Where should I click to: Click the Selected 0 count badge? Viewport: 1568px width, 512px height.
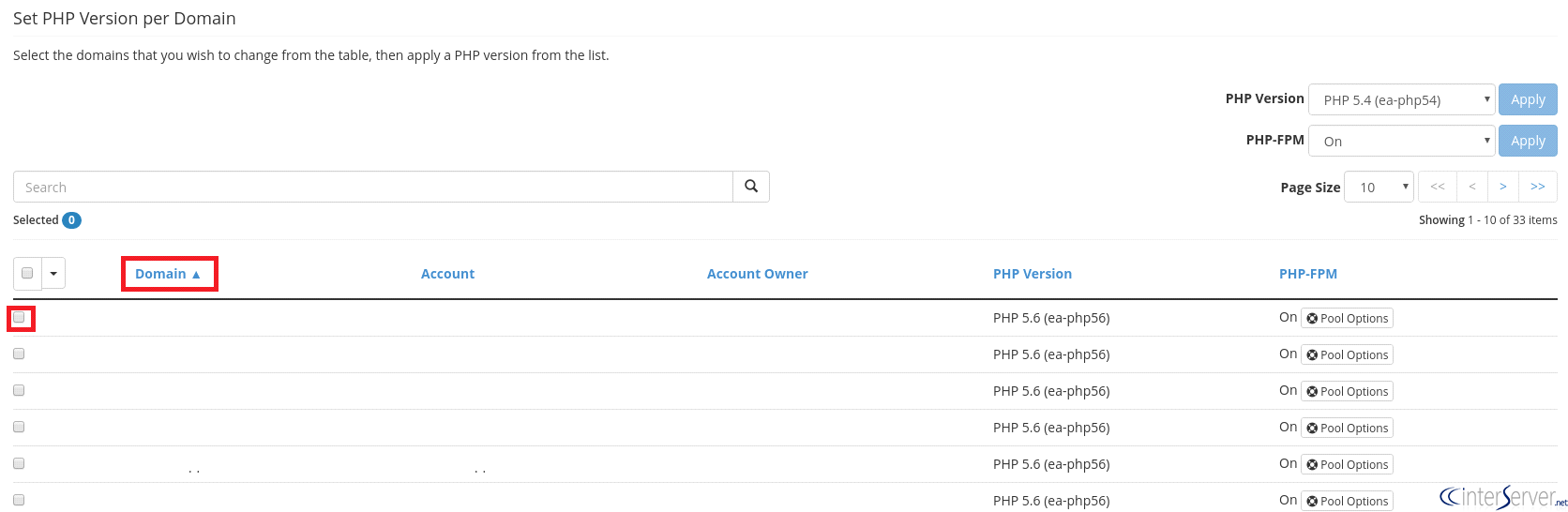(71, 220)
